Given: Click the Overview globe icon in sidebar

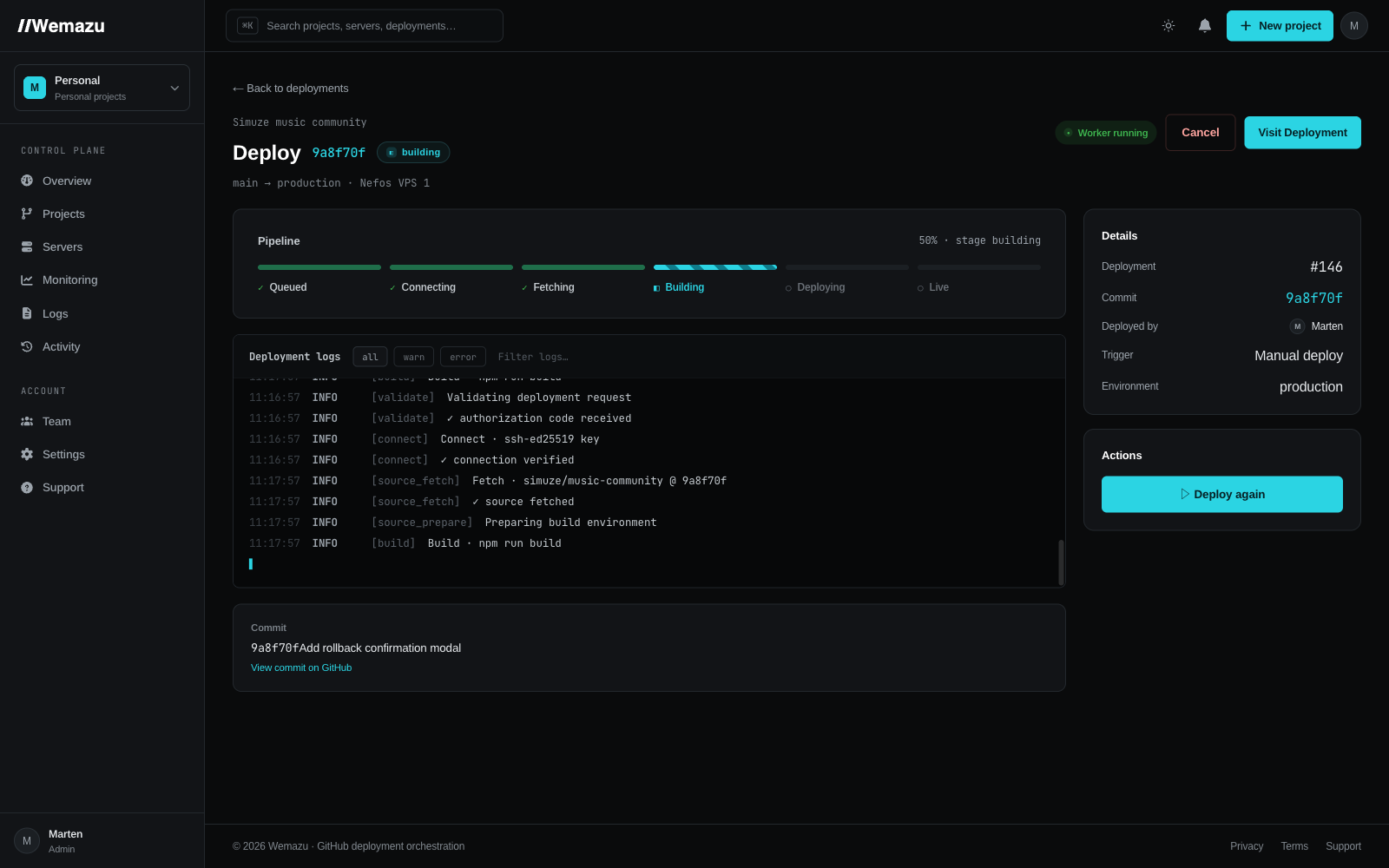Looking at the screenshot, I should 27,181.
